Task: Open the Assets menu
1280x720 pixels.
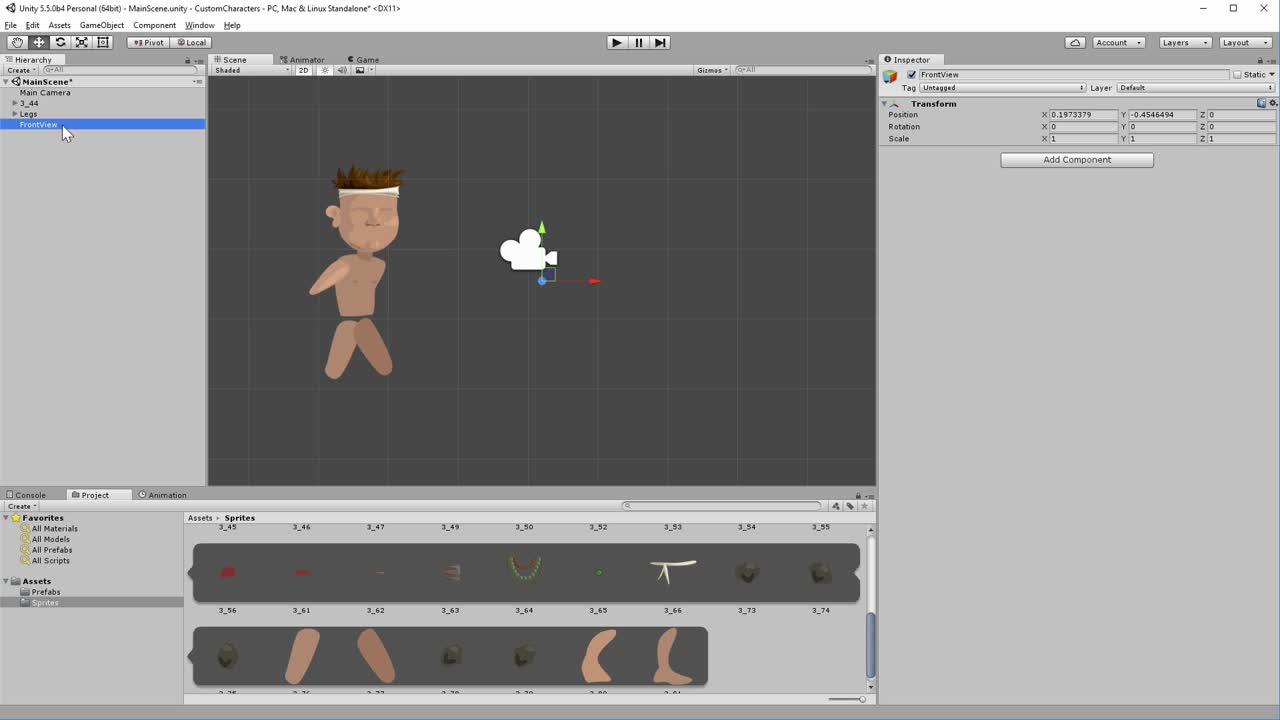Action: pyautogui.click(x=59, y=25)
